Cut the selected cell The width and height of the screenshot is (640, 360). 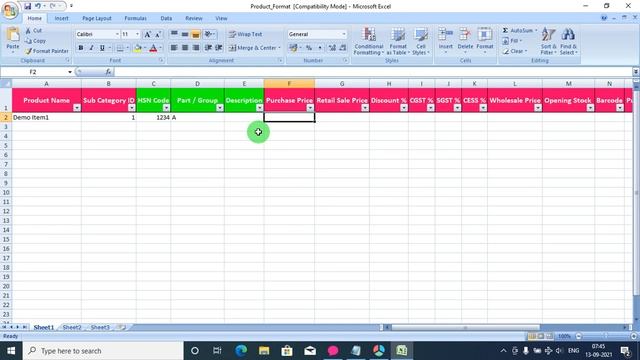pyautogui.click(x=33, y=31)
